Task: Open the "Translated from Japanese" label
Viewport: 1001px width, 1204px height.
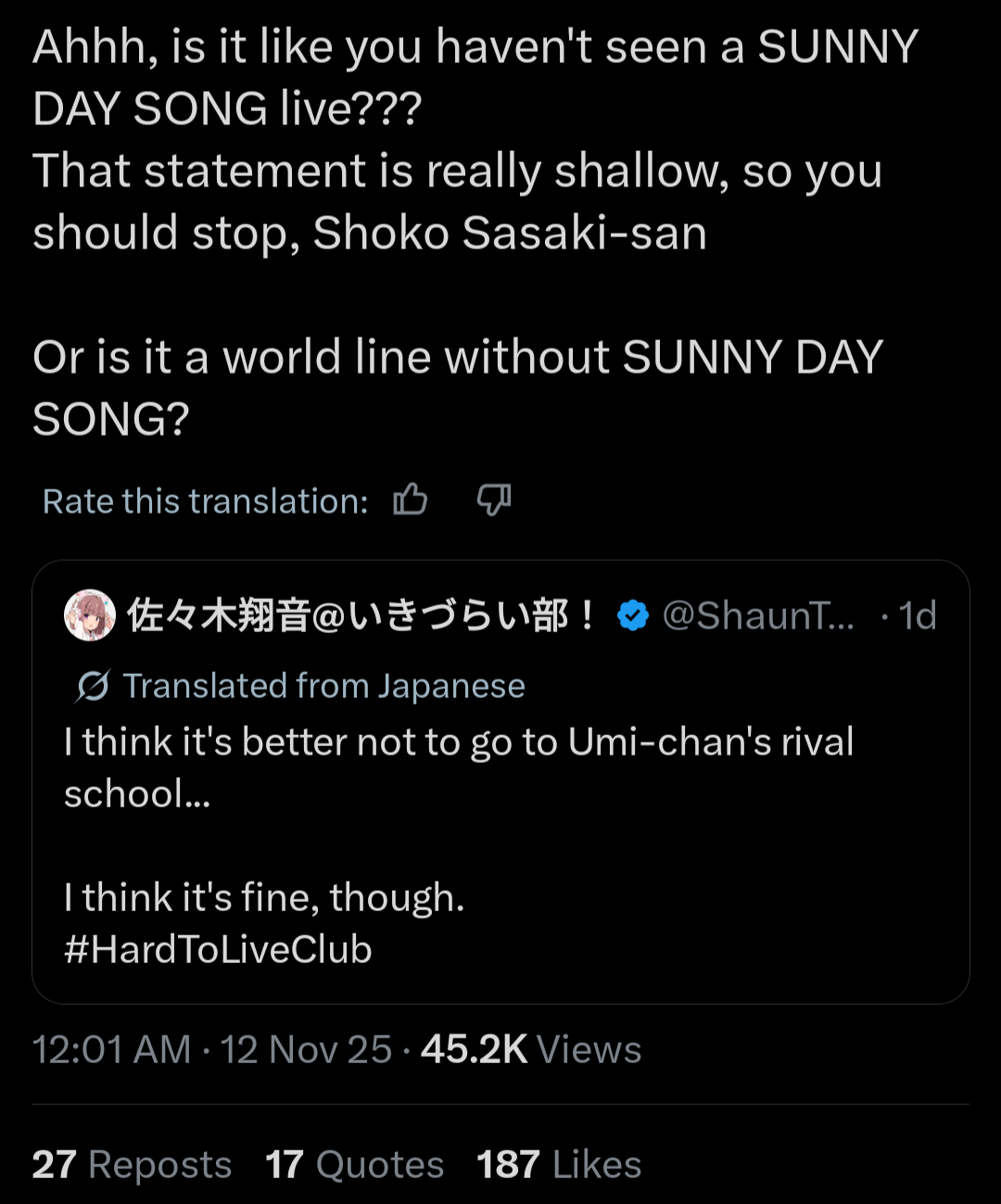Action: coord(323,686)
